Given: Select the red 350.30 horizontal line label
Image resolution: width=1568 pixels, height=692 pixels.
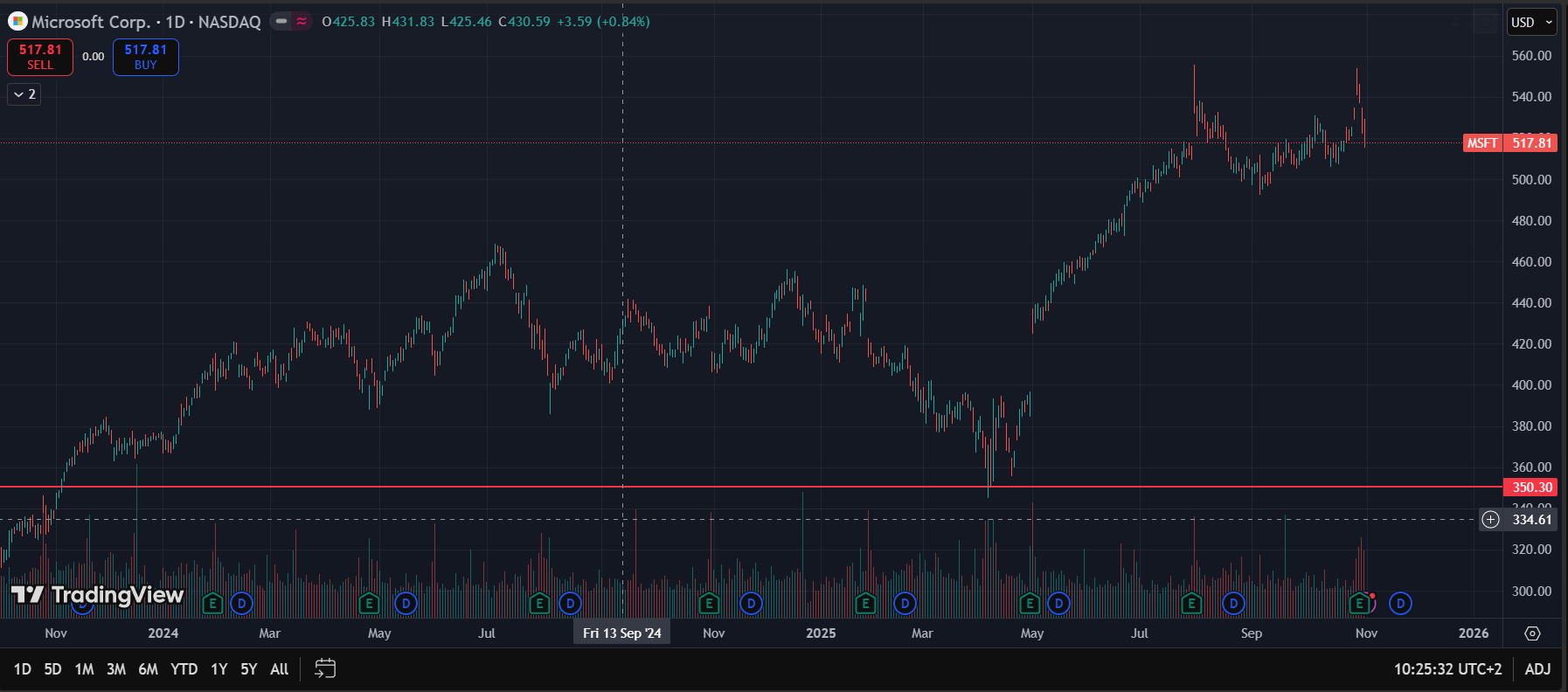Looking at the screenshot, I should point(1531,488).
